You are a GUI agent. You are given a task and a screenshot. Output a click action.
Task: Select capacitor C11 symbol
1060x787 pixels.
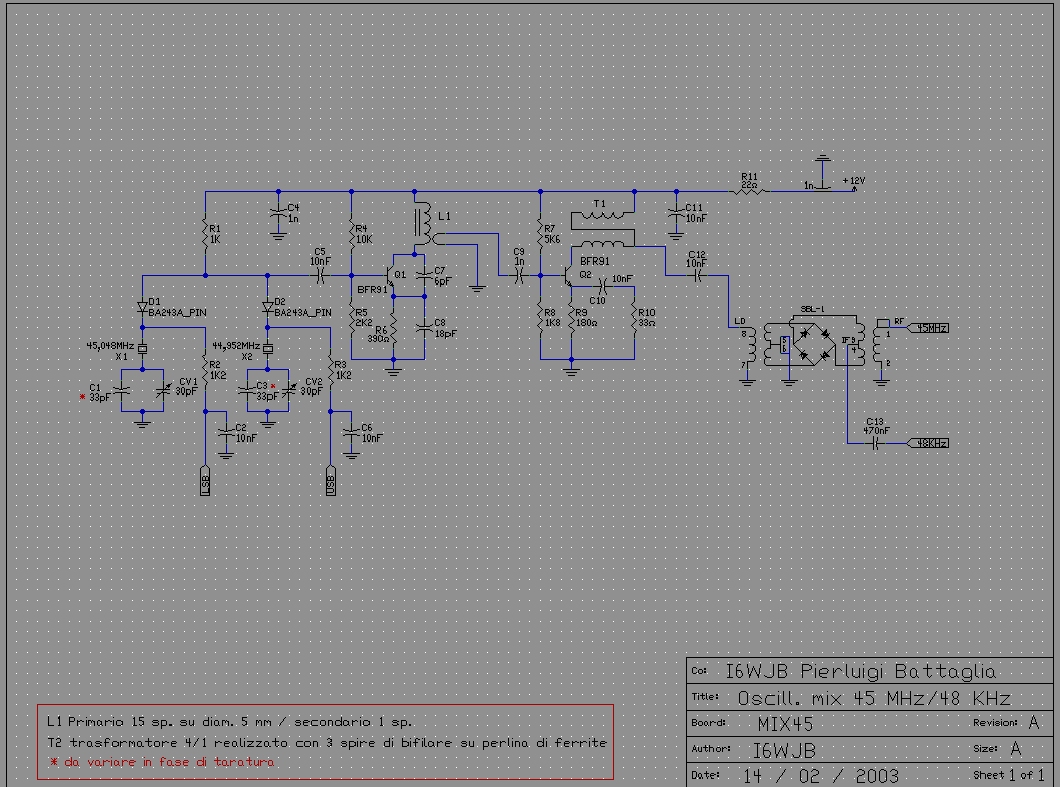click(676, 212)
